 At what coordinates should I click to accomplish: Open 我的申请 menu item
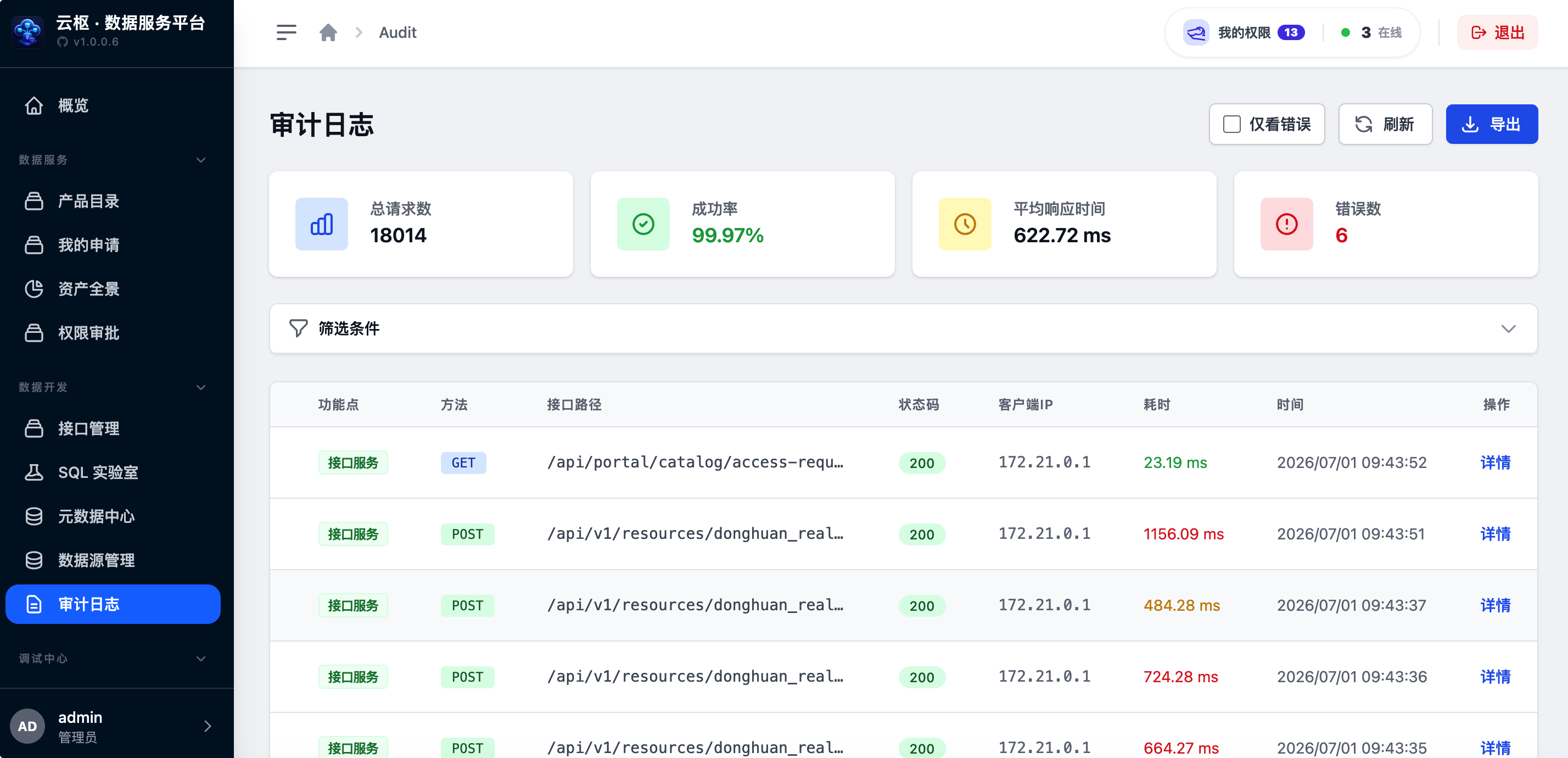click(113, 245)
